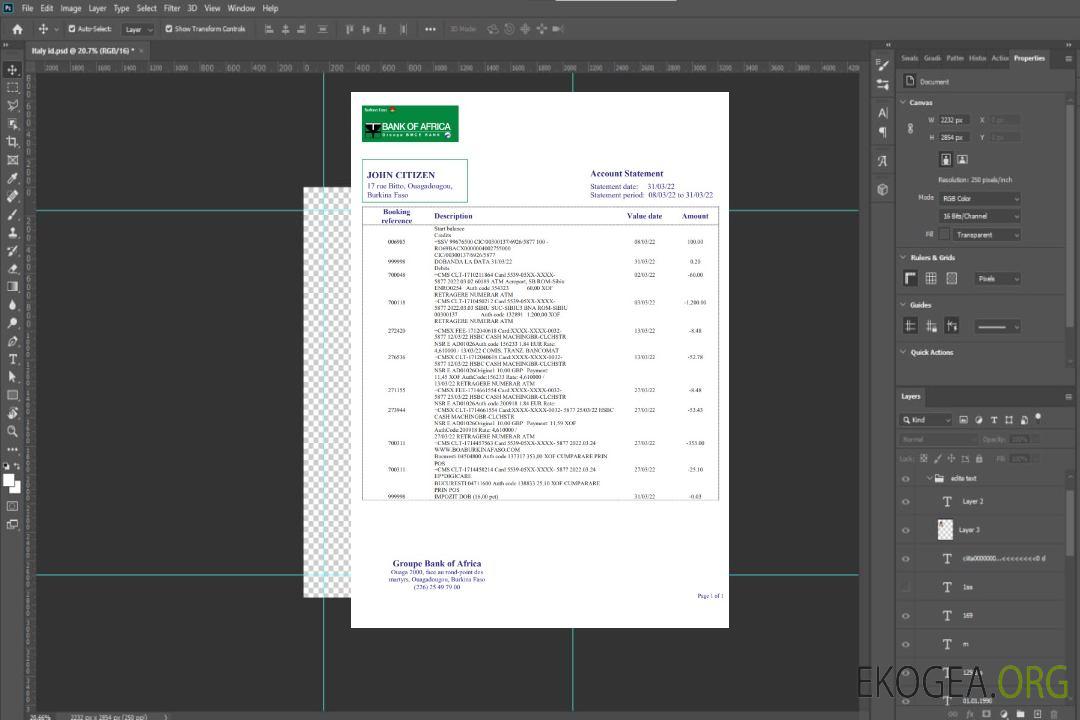Click the Home icon in options bar
The image size is (1080, 720).
(x=17, y=29)
